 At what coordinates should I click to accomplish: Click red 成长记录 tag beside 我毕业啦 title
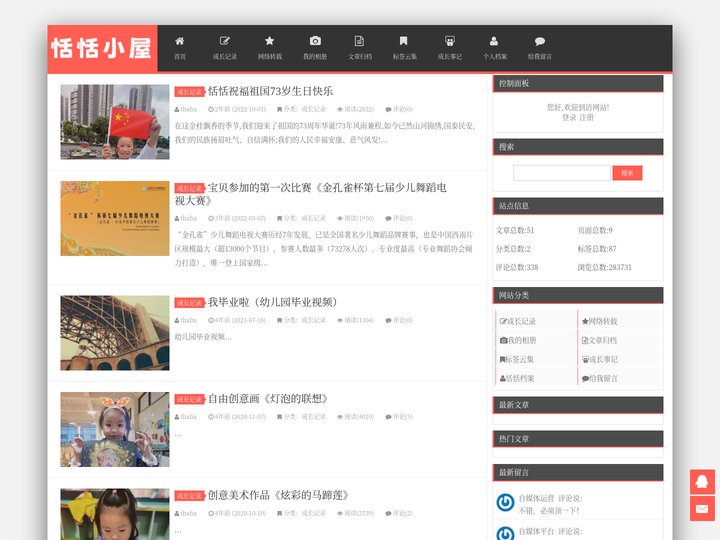tap(189, 303)
